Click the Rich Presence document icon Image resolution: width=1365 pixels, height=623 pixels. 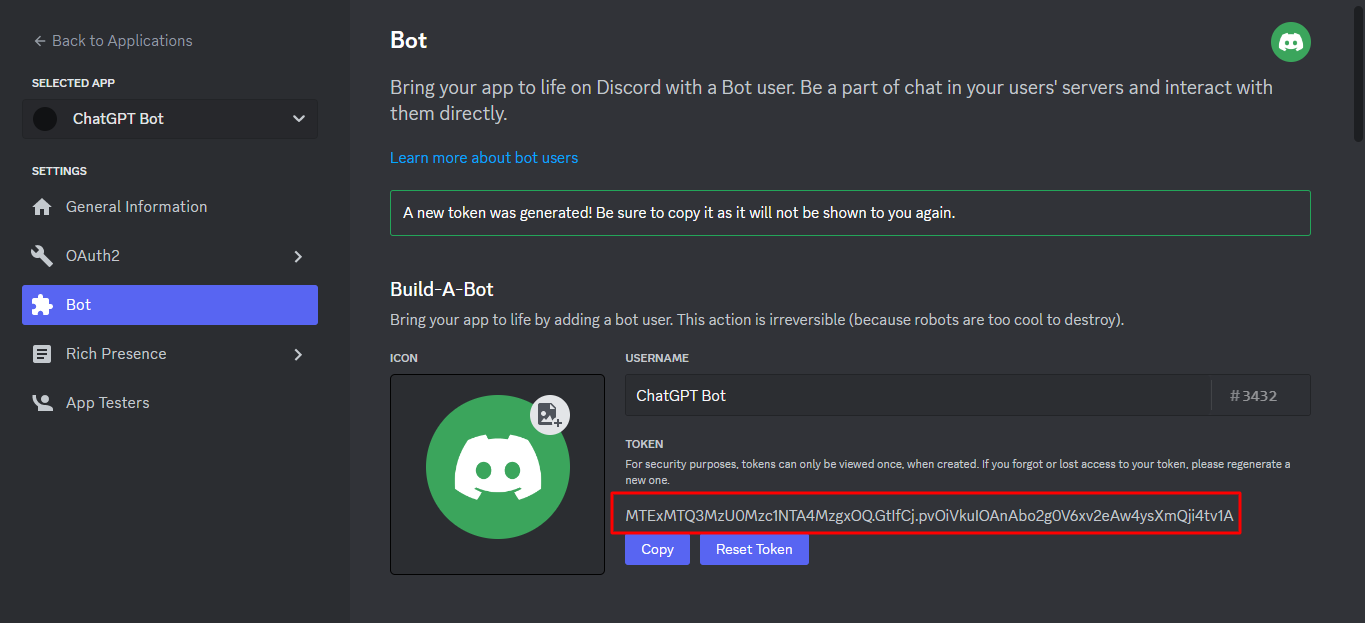pyautogui.click(x=42, y=354)
